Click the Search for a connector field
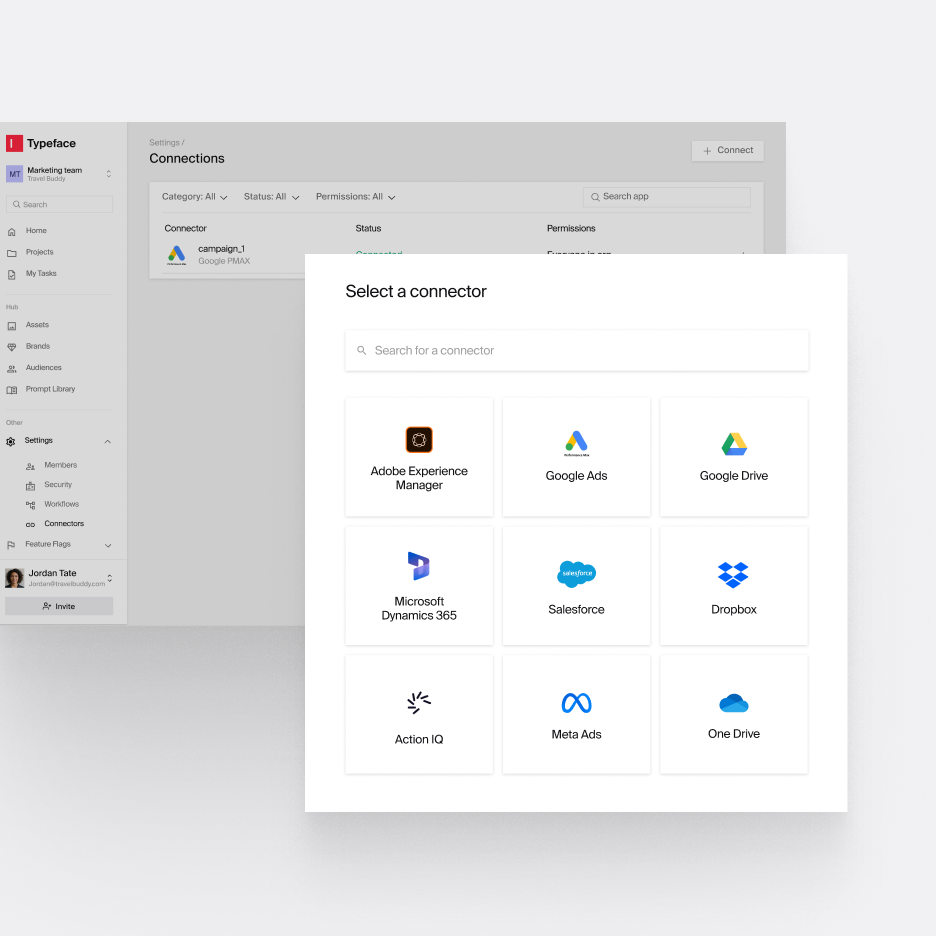This screenshot has width=936, height=936. [577, 350]
